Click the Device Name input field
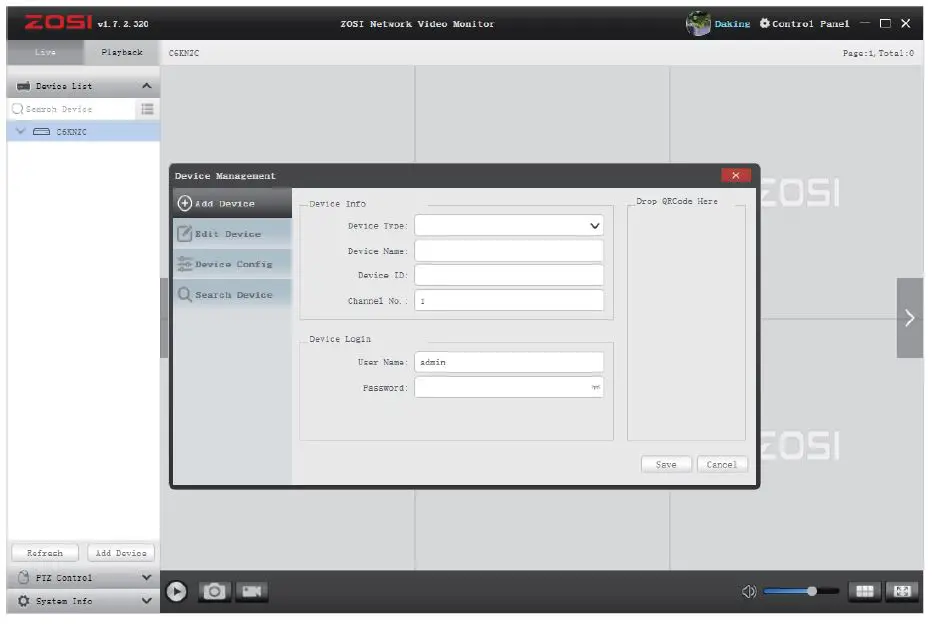This screenshot has height=625, width=938. 509,251
